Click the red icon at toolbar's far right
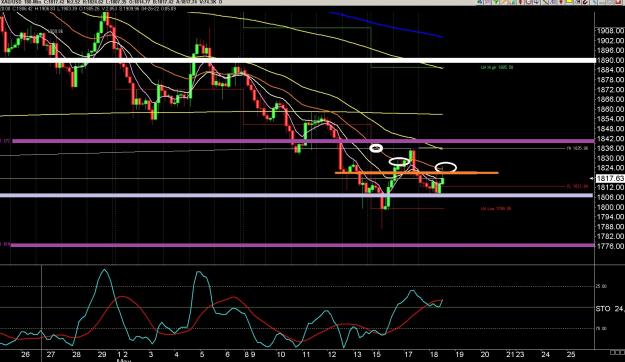 click(x=618, y=2)
